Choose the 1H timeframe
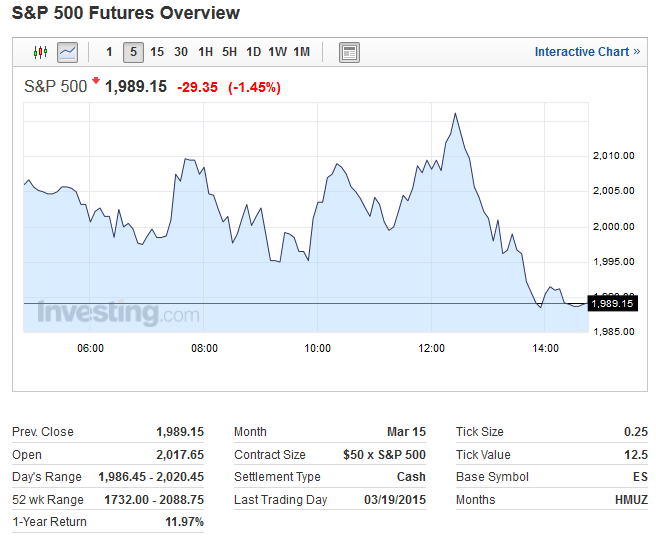The width and height of the screenshot is (656, 542). click(x=205, y=52)
